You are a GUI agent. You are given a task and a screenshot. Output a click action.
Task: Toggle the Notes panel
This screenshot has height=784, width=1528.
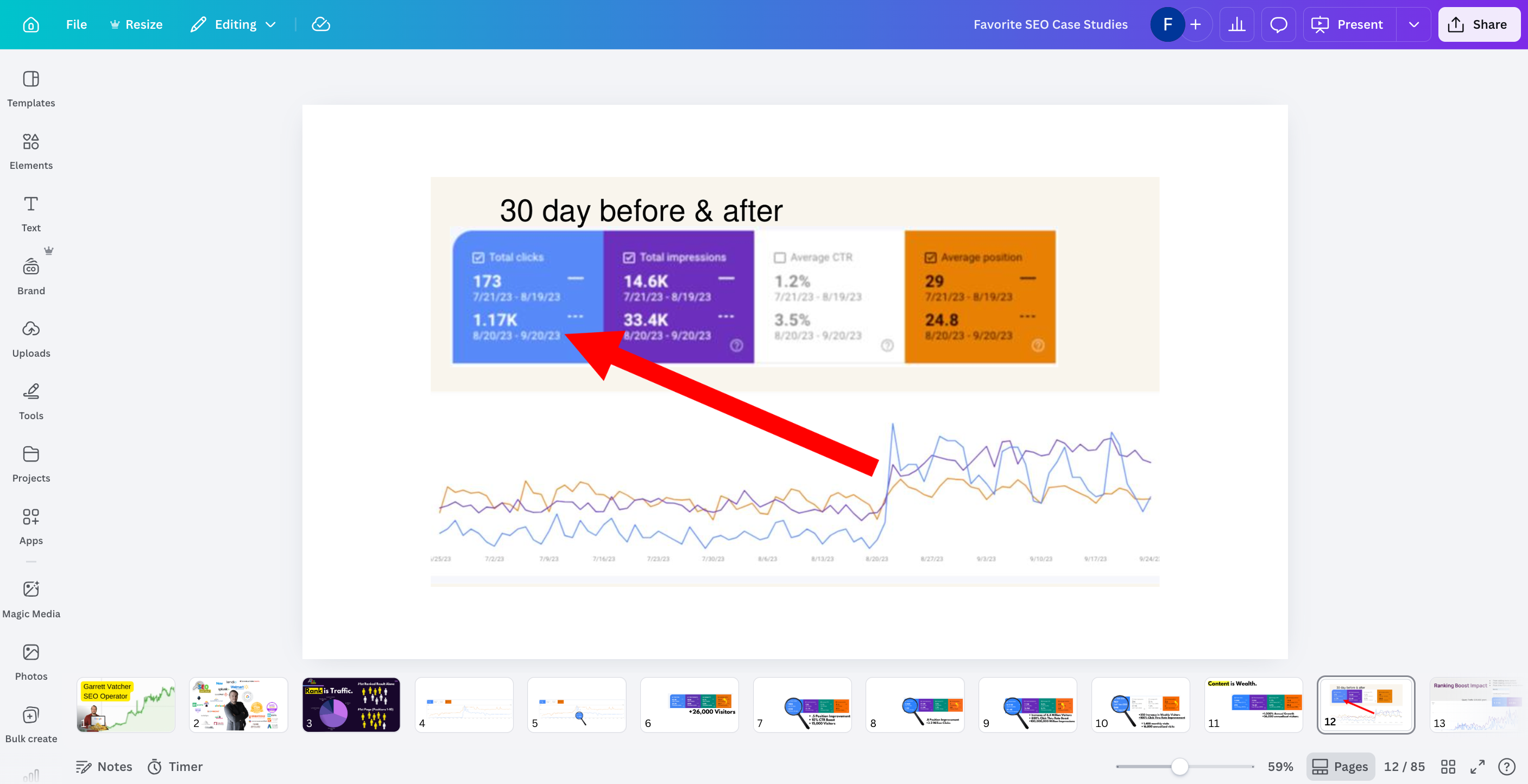click(x=104, y=766)
